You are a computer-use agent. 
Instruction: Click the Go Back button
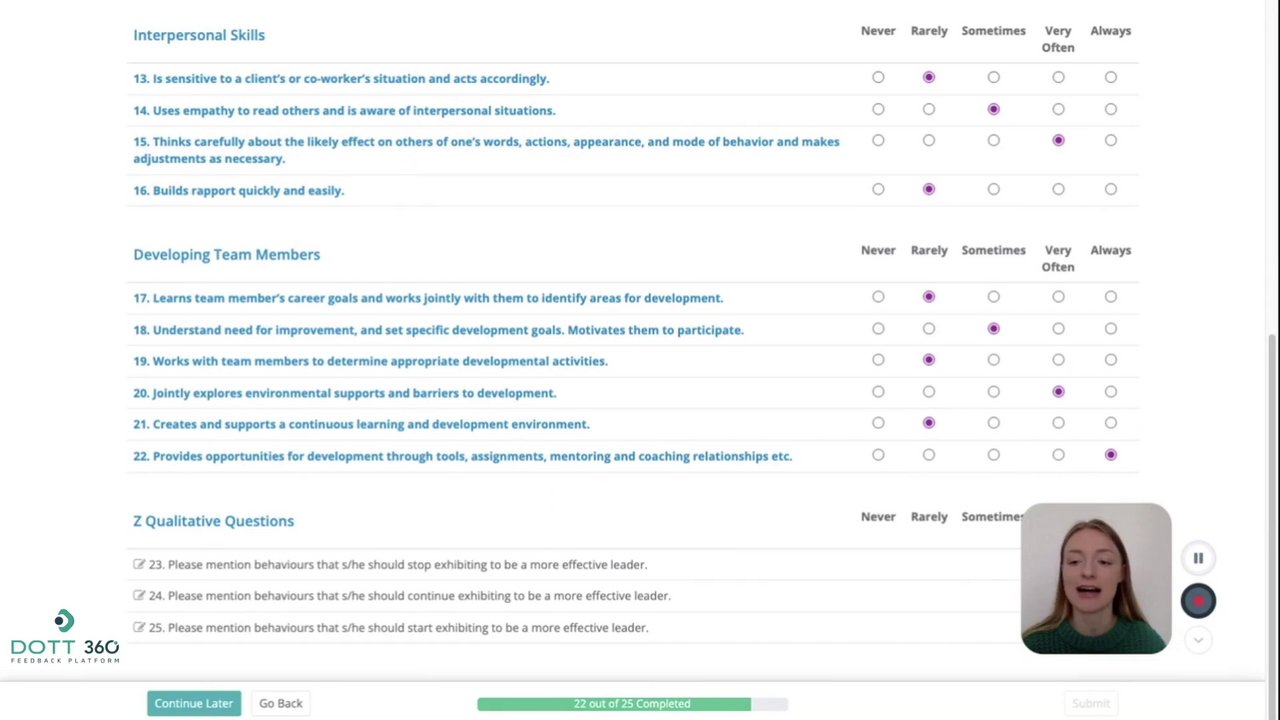[280, 703]
